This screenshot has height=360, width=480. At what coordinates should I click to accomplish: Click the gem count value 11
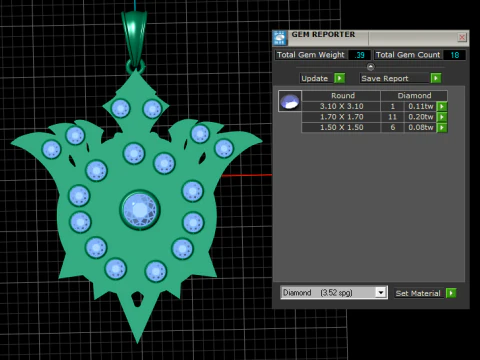click(392, 117)
